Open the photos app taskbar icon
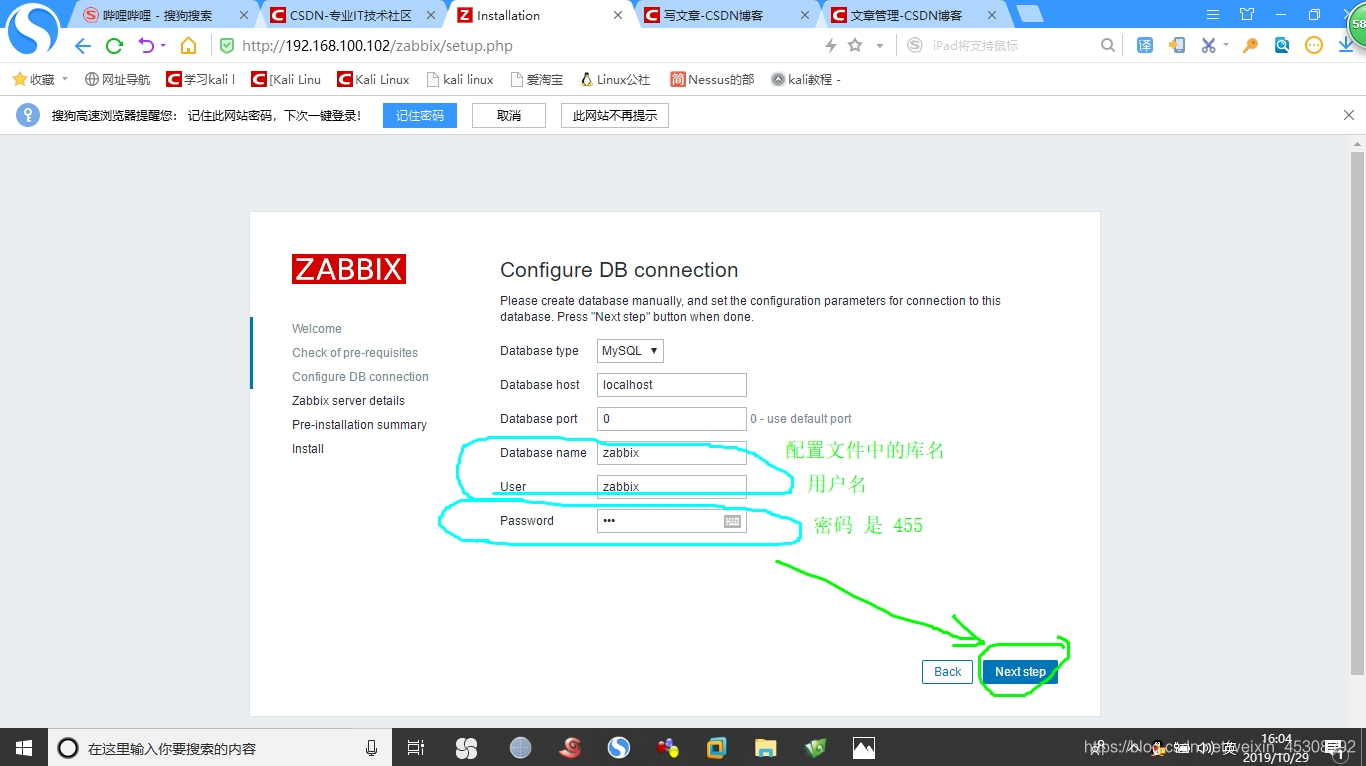 864,748
